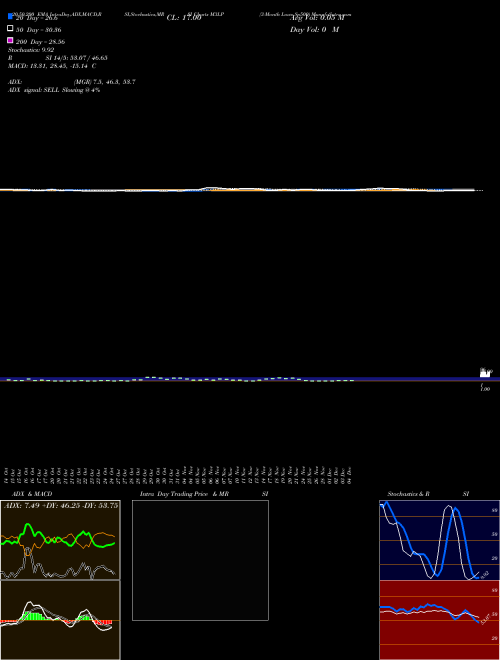500x660 pixels.
Task: Click the MACD values line in the legend
Action: coord(52,66)
